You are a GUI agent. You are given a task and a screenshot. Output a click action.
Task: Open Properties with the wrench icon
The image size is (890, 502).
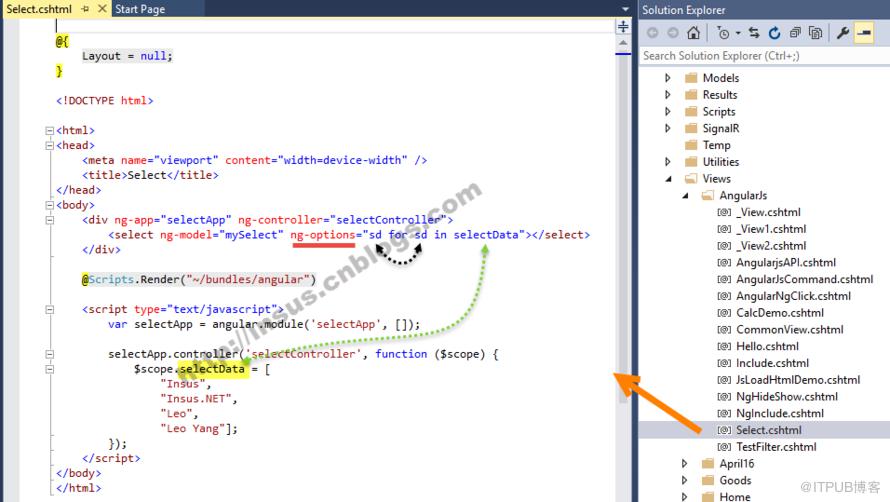tap(843, 33)
